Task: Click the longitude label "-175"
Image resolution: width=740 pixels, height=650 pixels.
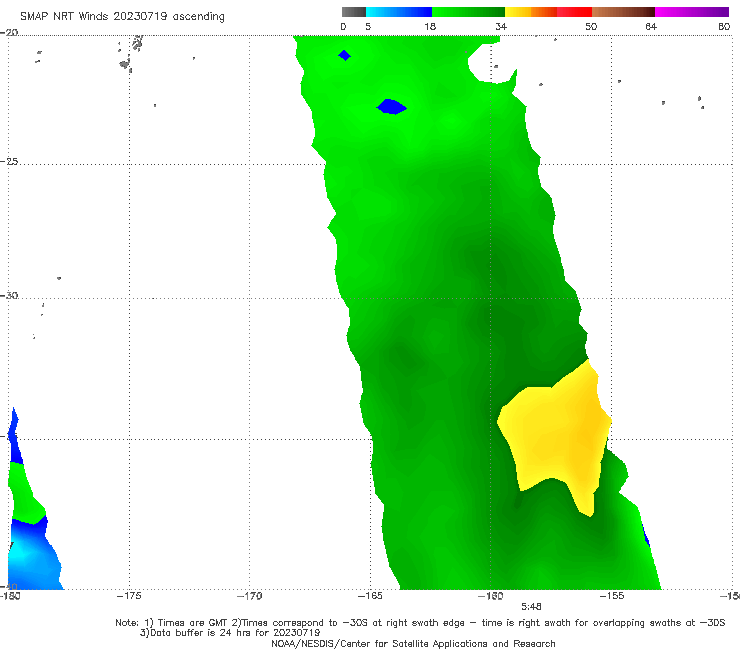Action: [x=129, y=596]
